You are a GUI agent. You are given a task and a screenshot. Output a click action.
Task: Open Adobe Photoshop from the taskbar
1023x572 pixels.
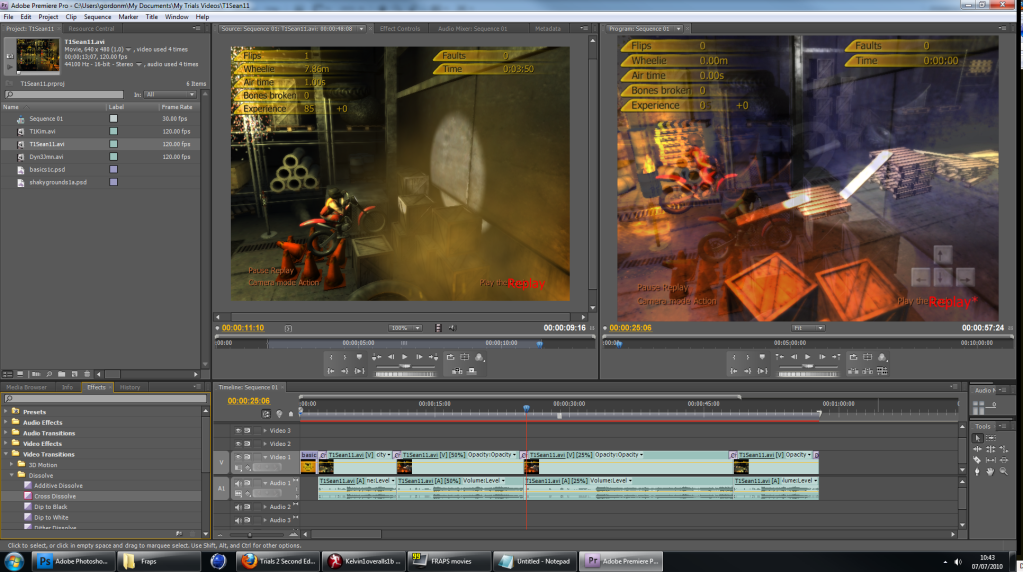coord(72,561)
